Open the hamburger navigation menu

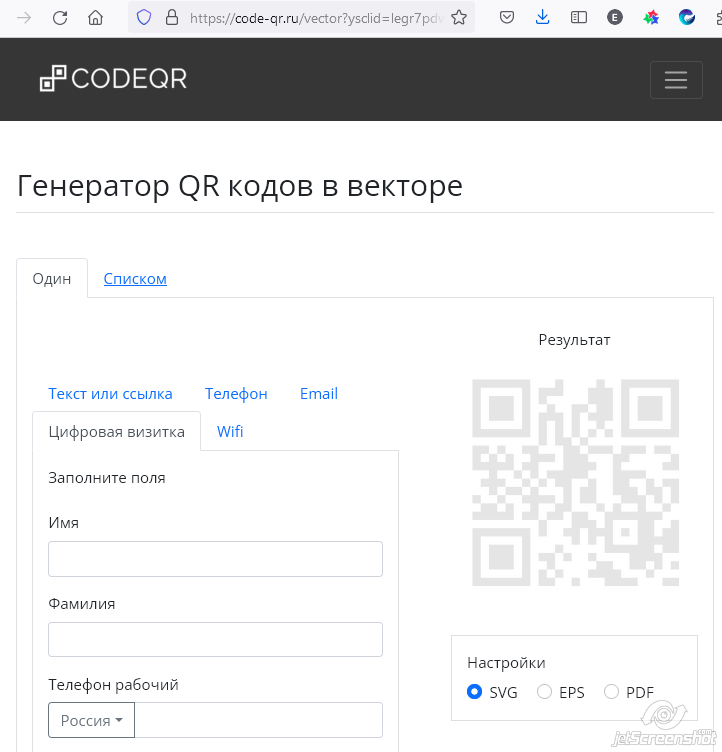point(676,80)
